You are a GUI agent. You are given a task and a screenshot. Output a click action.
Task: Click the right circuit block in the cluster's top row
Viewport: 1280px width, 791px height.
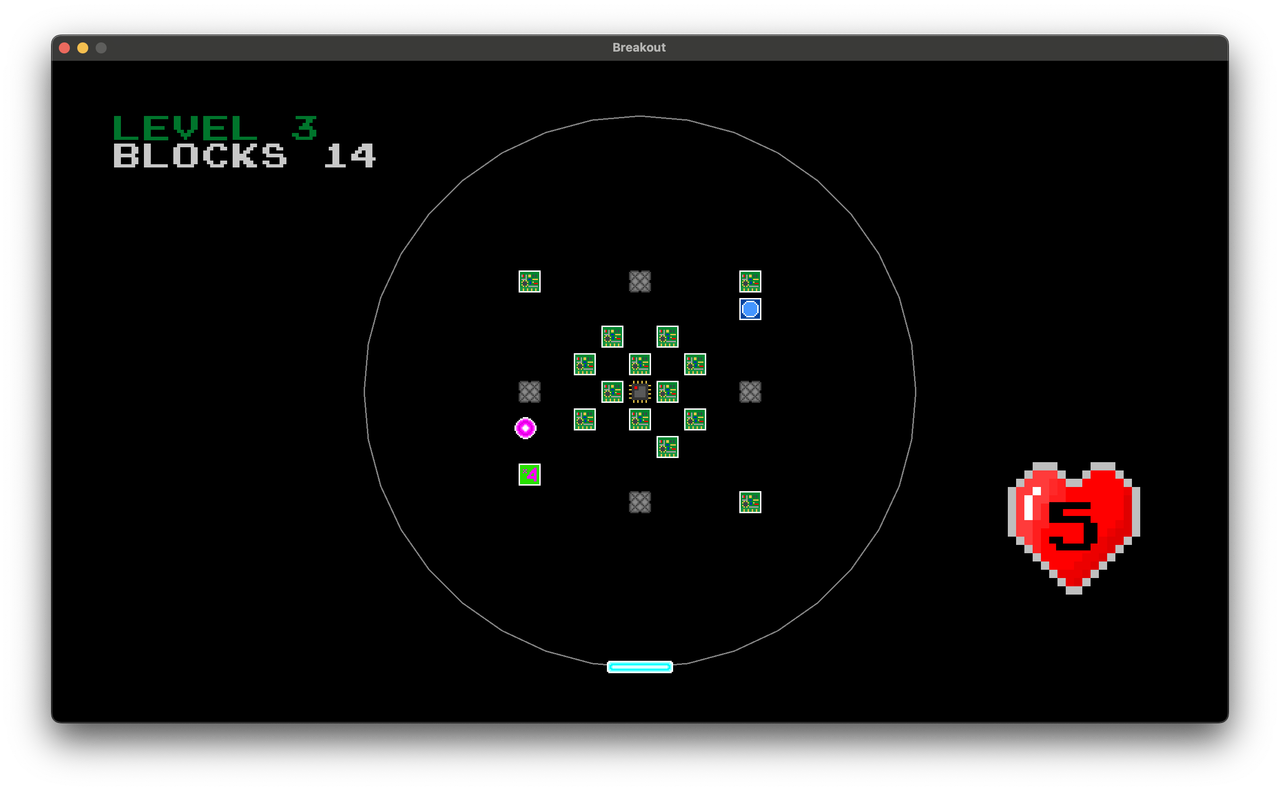[x=668, y=336]
